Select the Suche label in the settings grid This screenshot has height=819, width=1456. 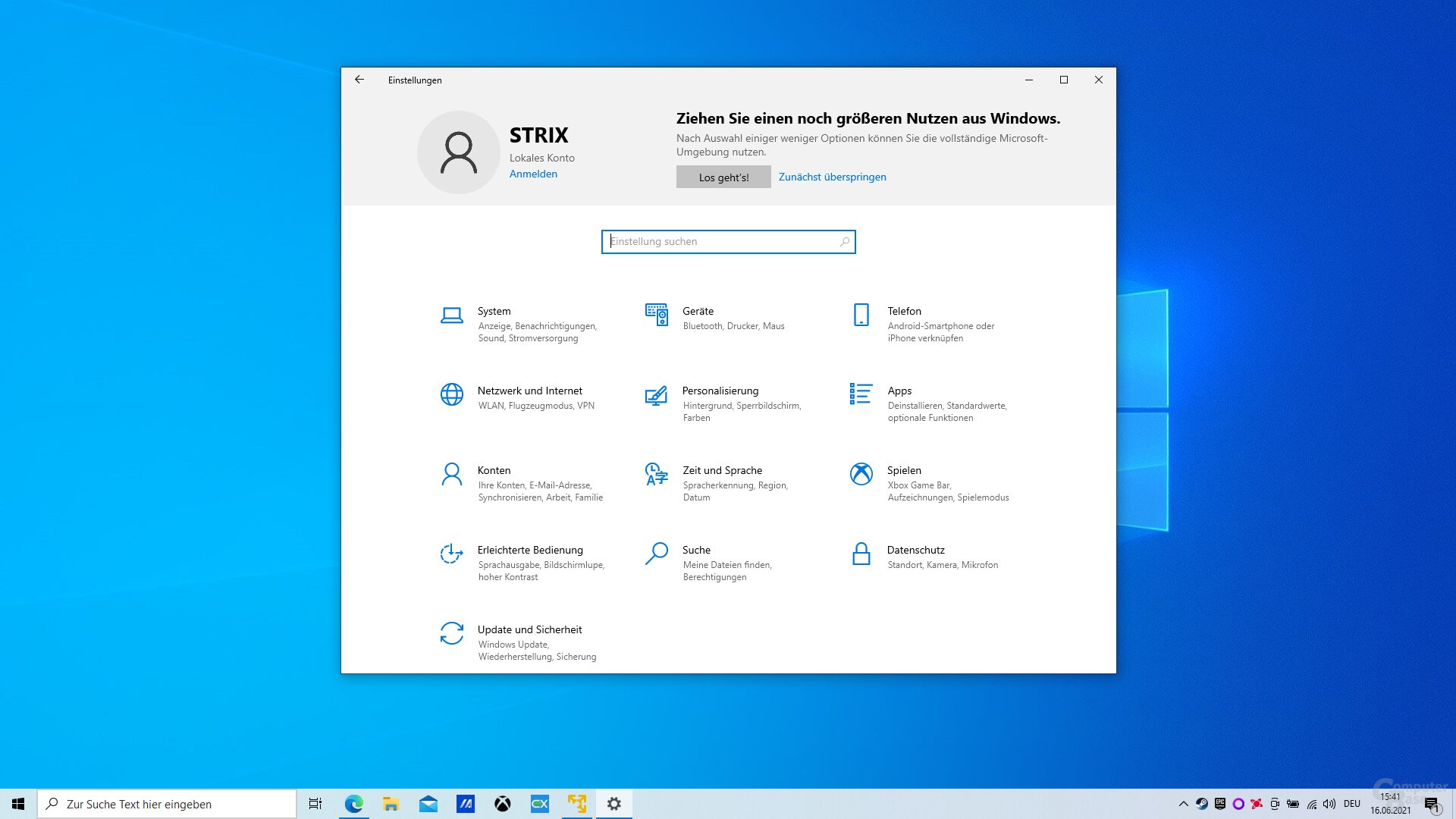(x=696, y=550)
